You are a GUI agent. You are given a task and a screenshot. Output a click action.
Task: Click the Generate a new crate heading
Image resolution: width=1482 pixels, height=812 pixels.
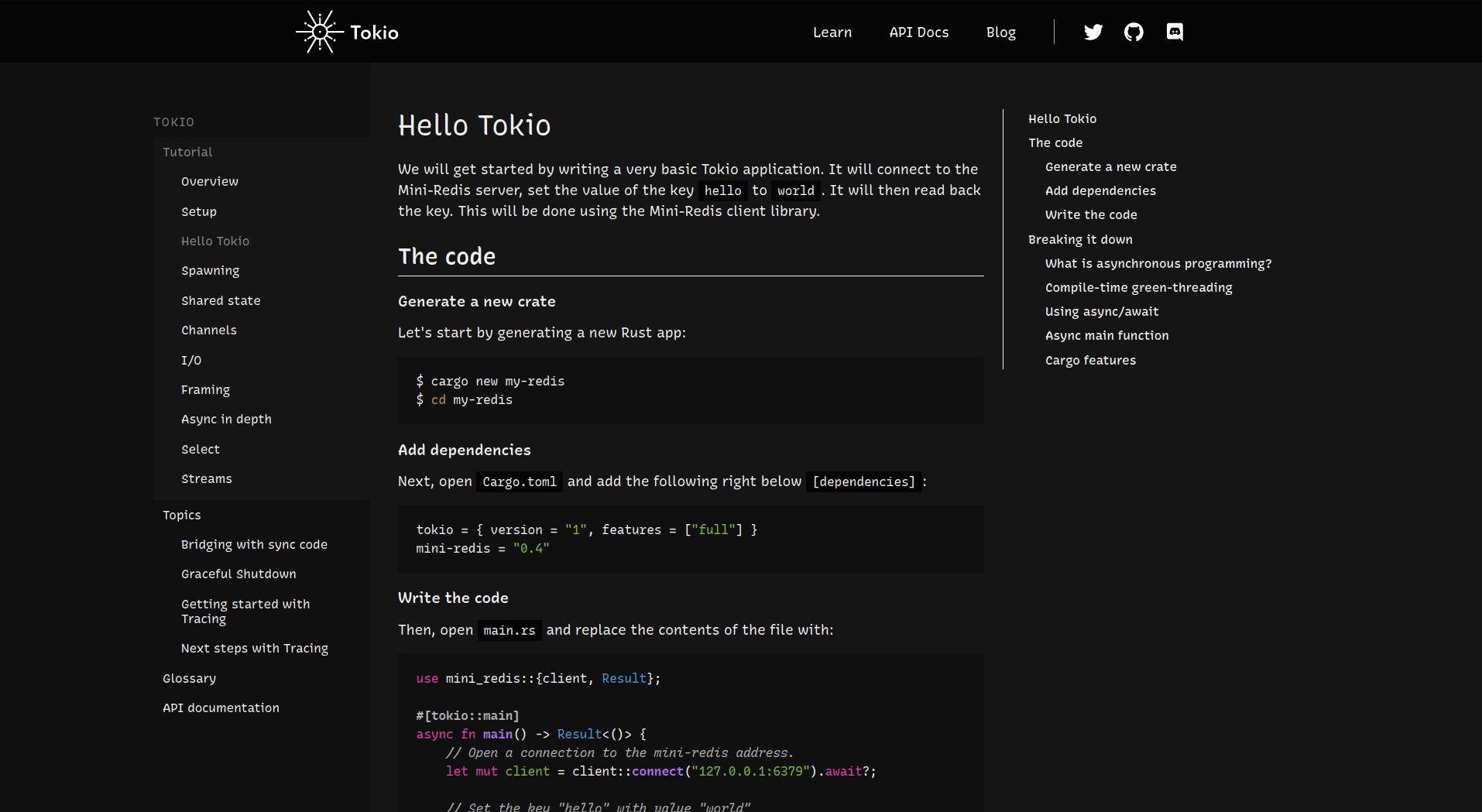476,301
